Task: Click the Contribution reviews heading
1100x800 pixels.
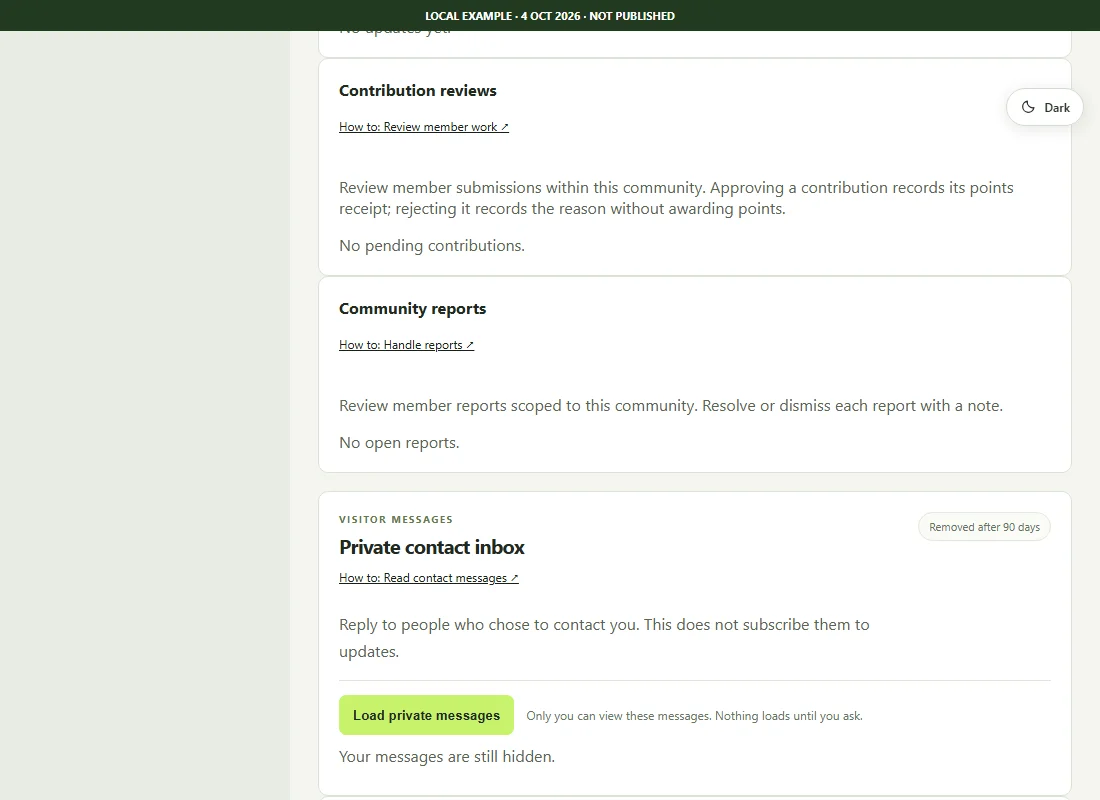Action: coord(417,91)
